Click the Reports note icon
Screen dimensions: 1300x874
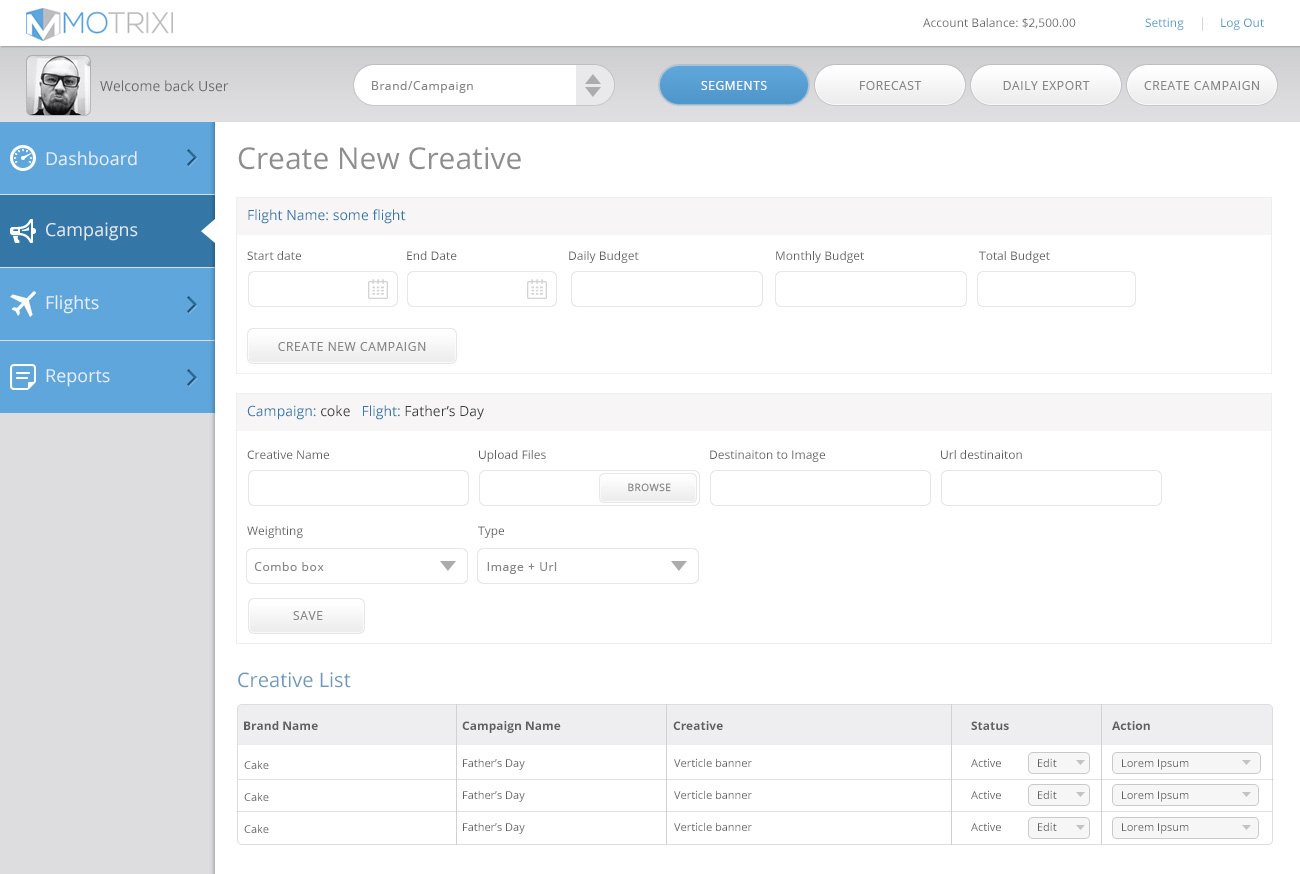tap(23, 376)
